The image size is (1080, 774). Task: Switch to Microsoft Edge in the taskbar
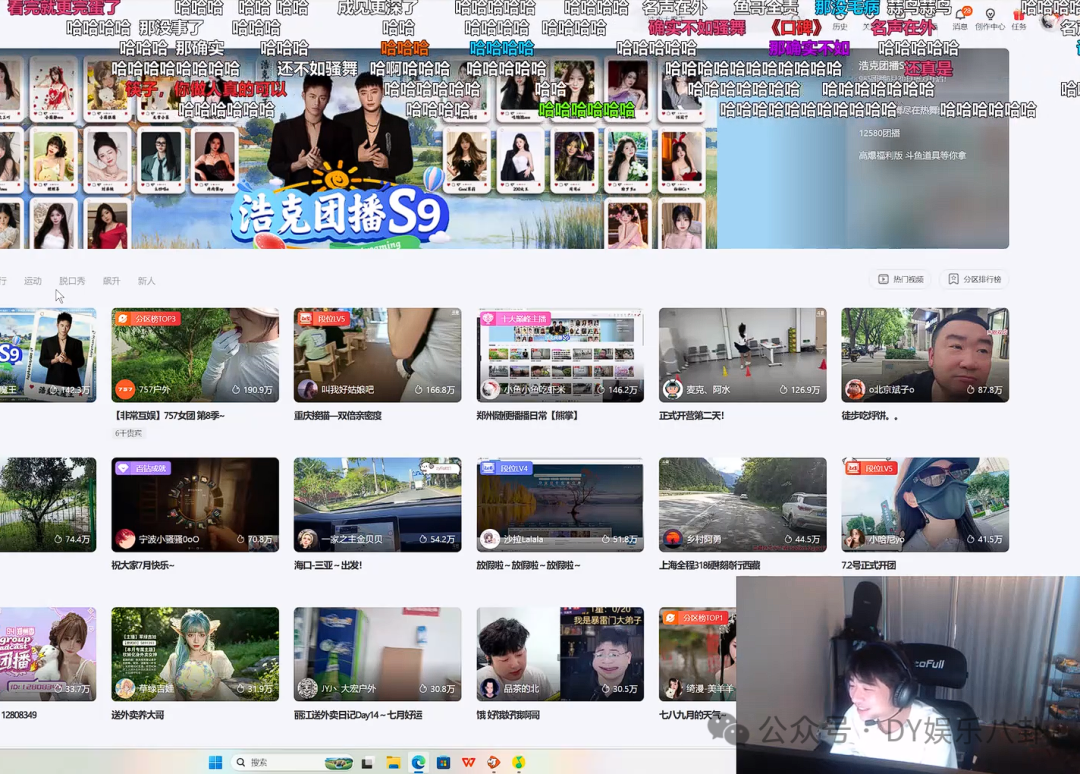tap(418, 762)
